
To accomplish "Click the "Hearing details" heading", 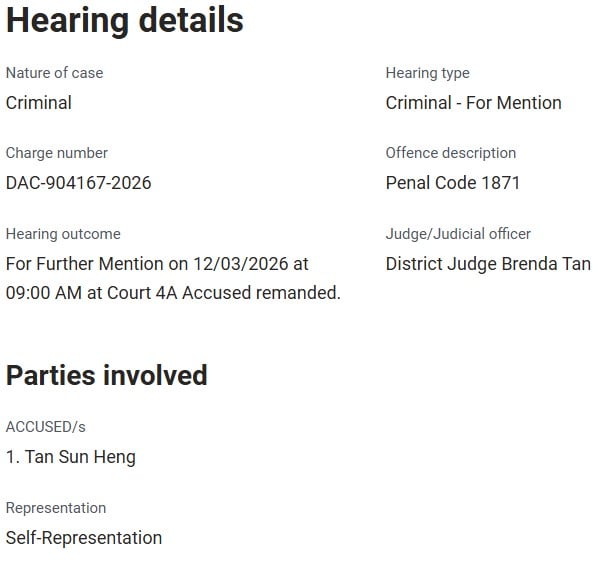I will click(125, 20).
